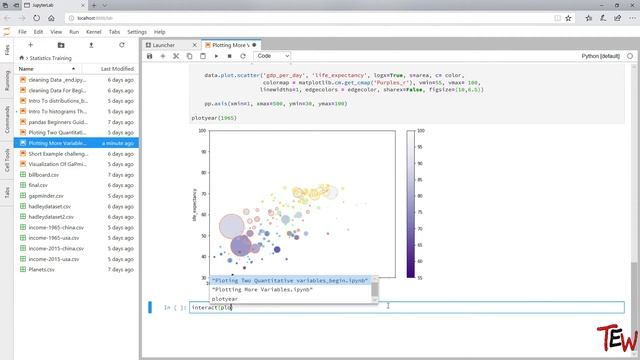Open the Edit menu
Viewport: 640px width, 360px height.
(38, 32)
